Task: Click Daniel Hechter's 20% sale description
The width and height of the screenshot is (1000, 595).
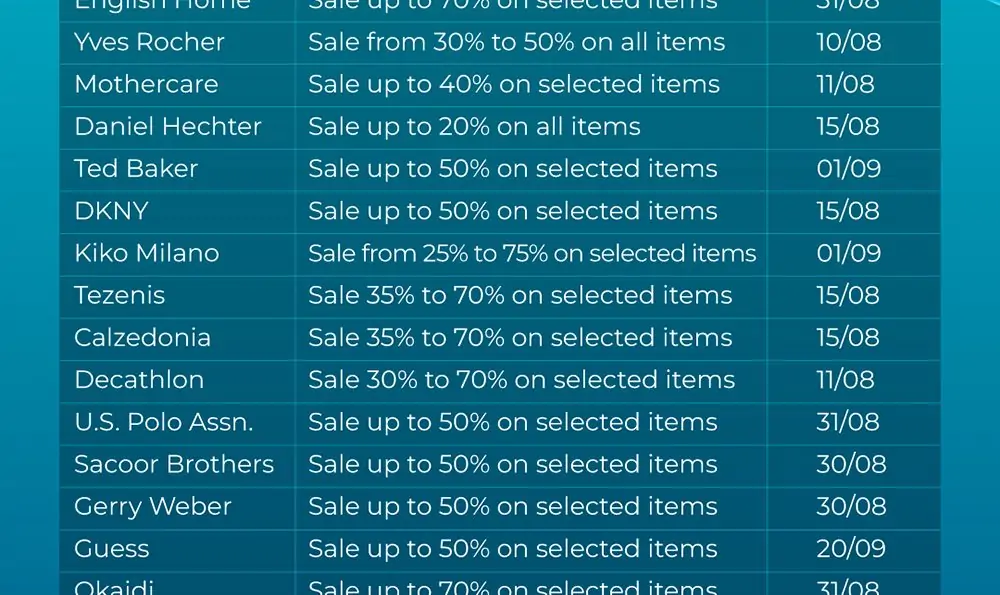Action: point(474,126)
